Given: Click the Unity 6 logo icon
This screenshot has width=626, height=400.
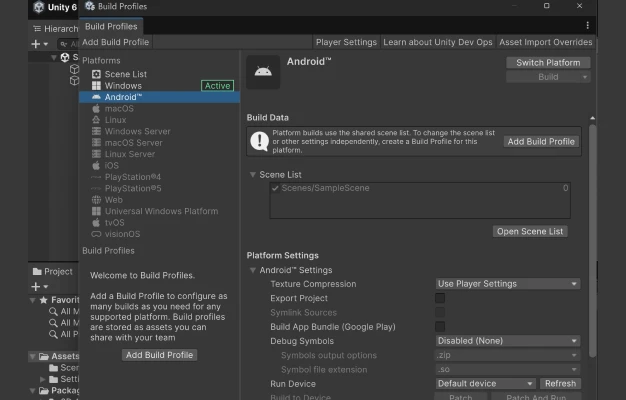Looking at the screenshot, I should [39, 7].
